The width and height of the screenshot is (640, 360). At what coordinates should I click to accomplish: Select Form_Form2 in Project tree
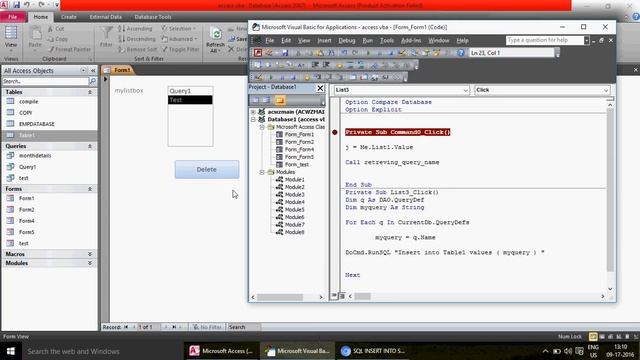pyautogui.click(x=299, y=142)
